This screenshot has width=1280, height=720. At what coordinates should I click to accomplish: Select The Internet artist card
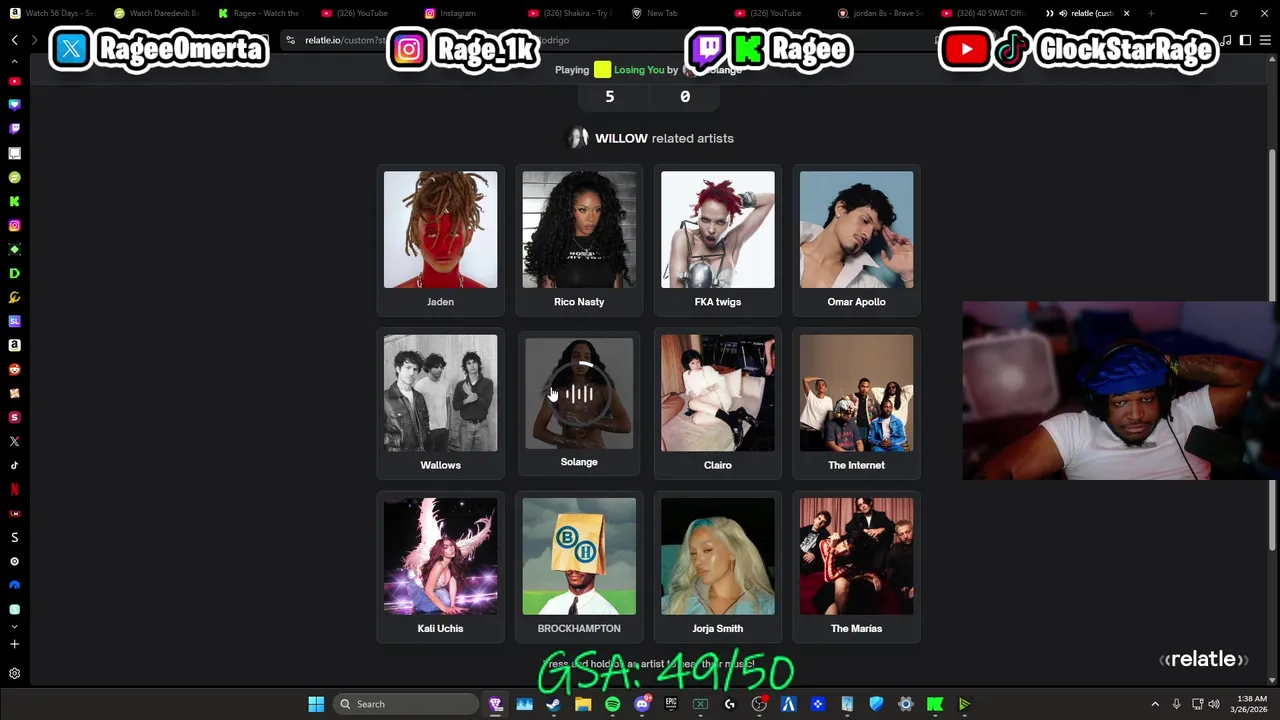[x=856, y=403]
